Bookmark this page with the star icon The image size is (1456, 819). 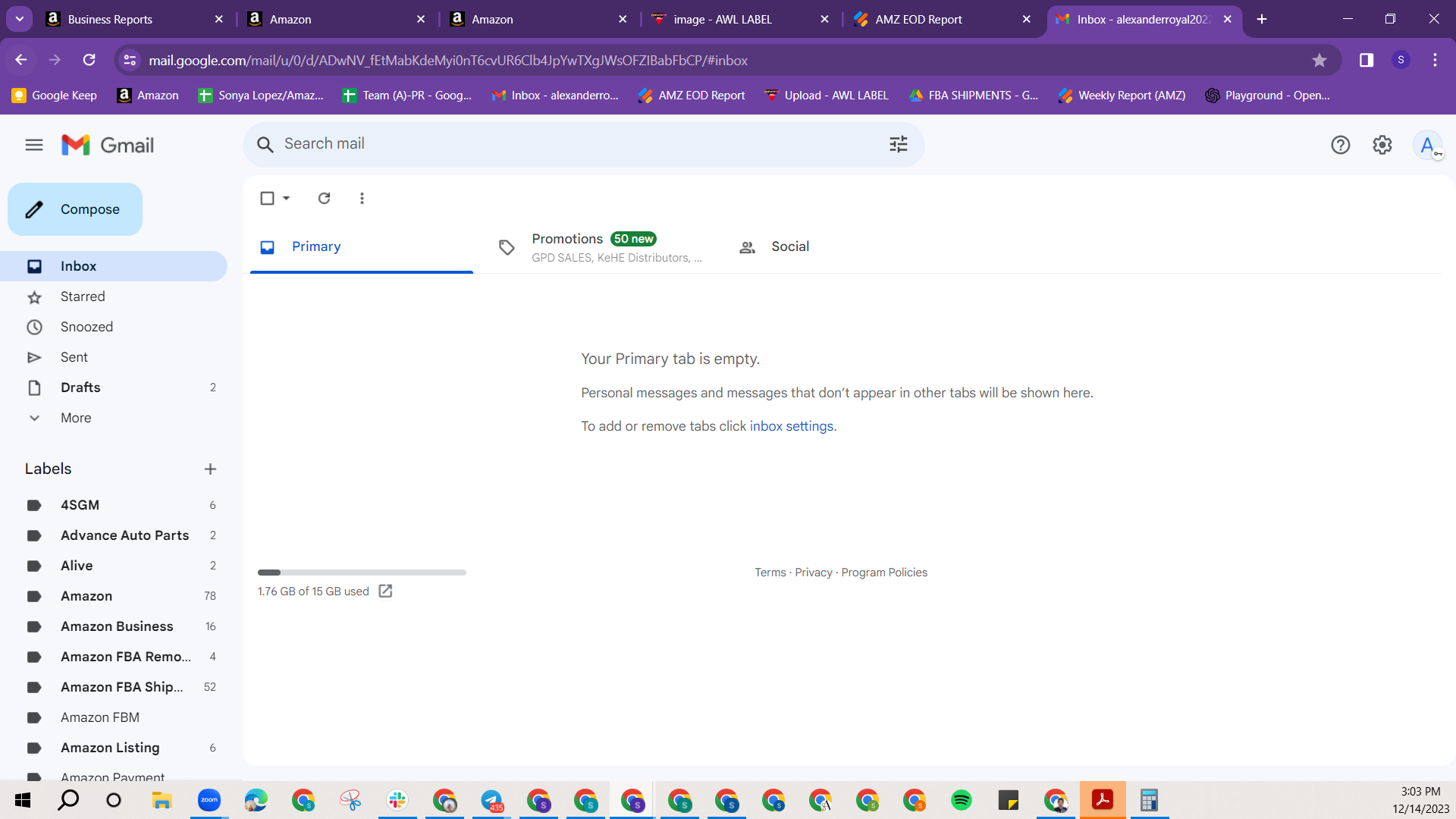[1319, 60]
